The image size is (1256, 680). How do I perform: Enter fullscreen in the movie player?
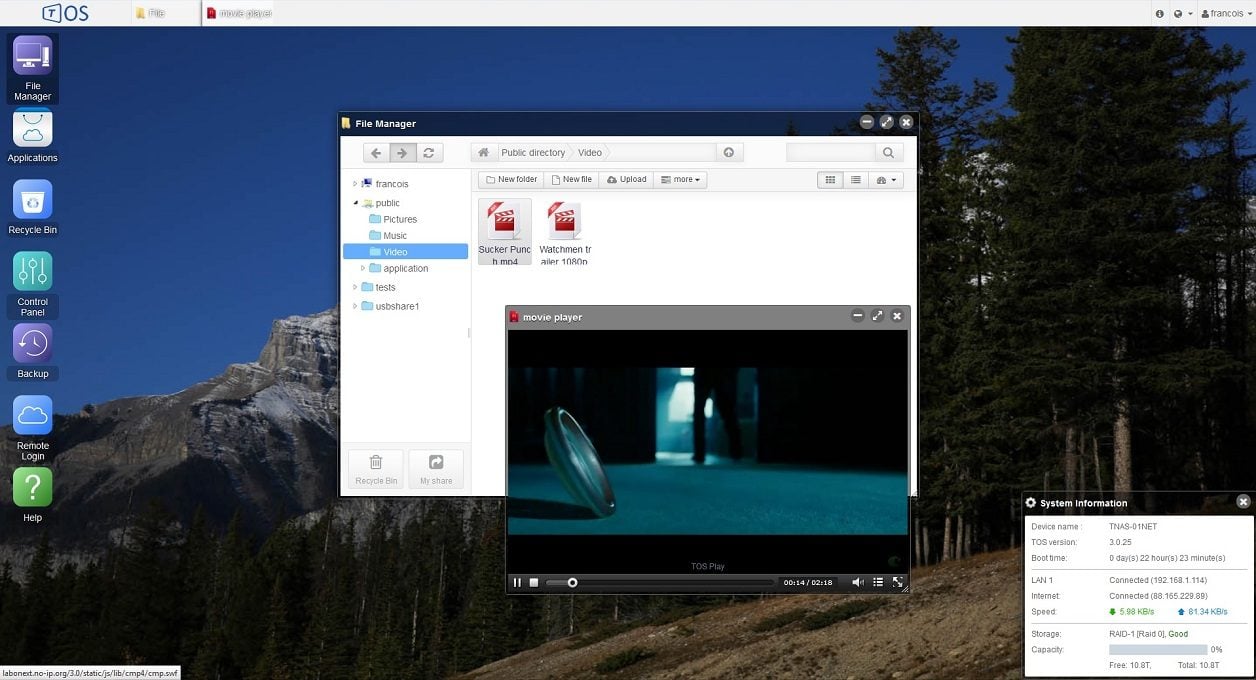pos(897,582)
